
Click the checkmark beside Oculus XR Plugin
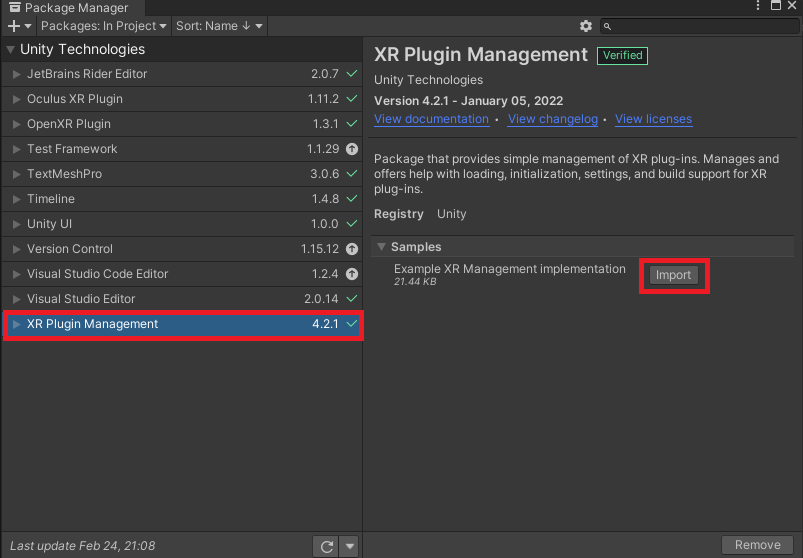coord(352,99)
